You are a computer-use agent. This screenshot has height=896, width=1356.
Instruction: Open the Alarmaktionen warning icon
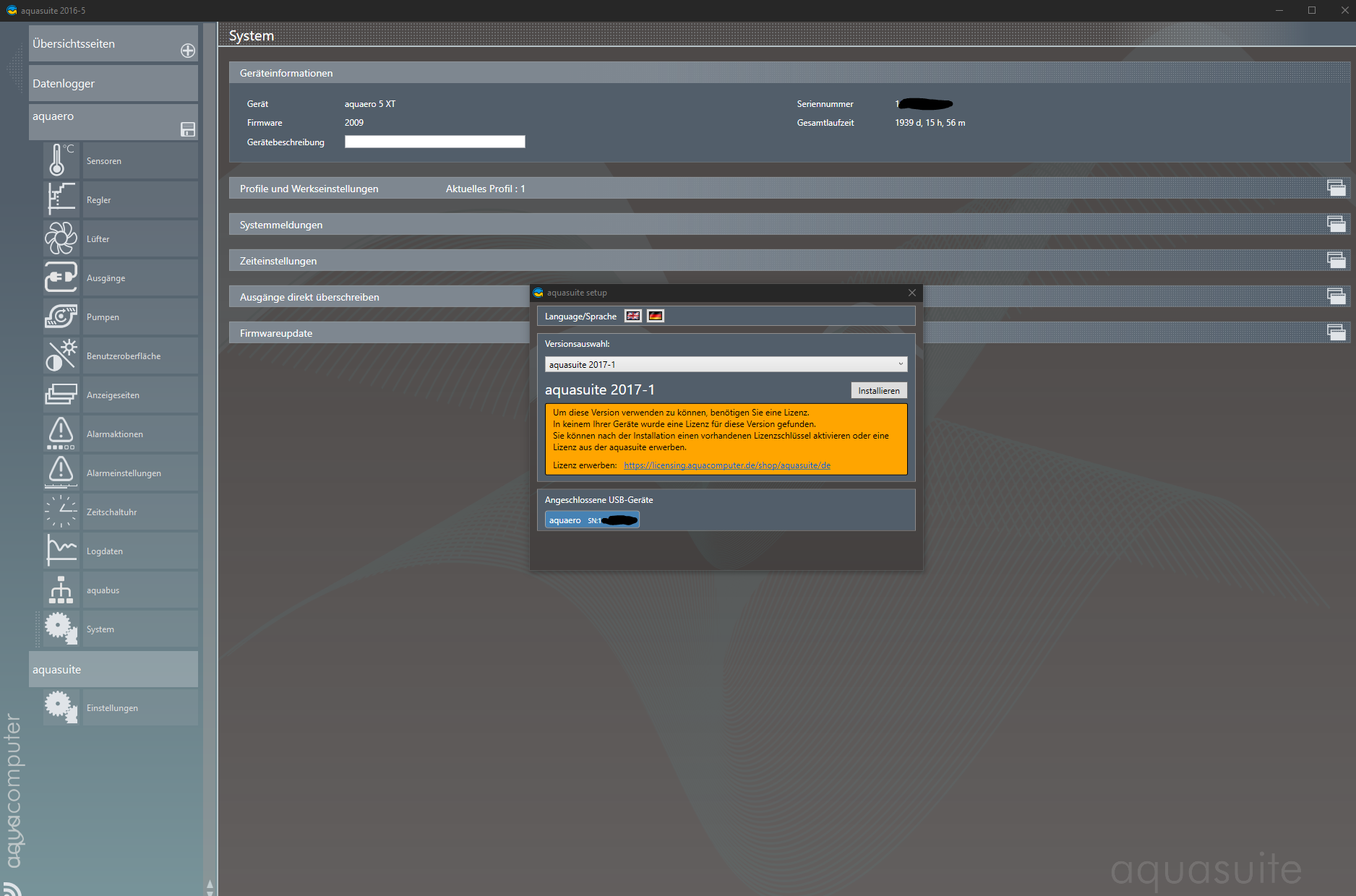point(61,434)
